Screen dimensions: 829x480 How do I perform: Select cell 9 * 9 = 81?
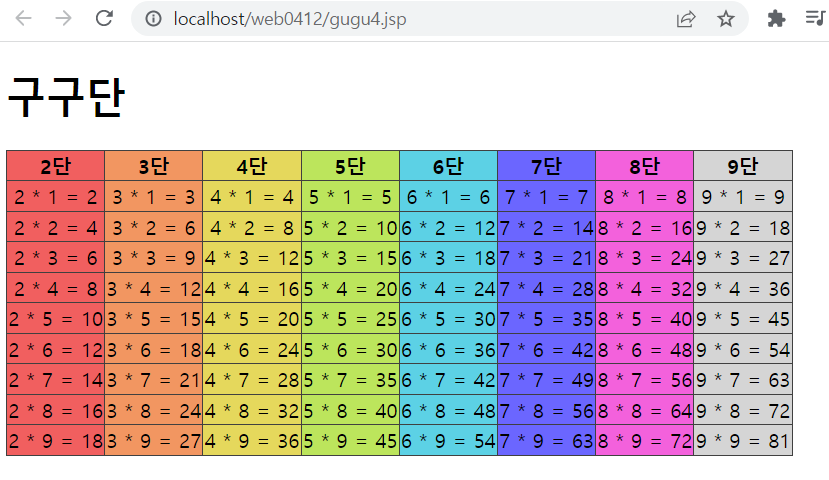click(x=743, y=440)
